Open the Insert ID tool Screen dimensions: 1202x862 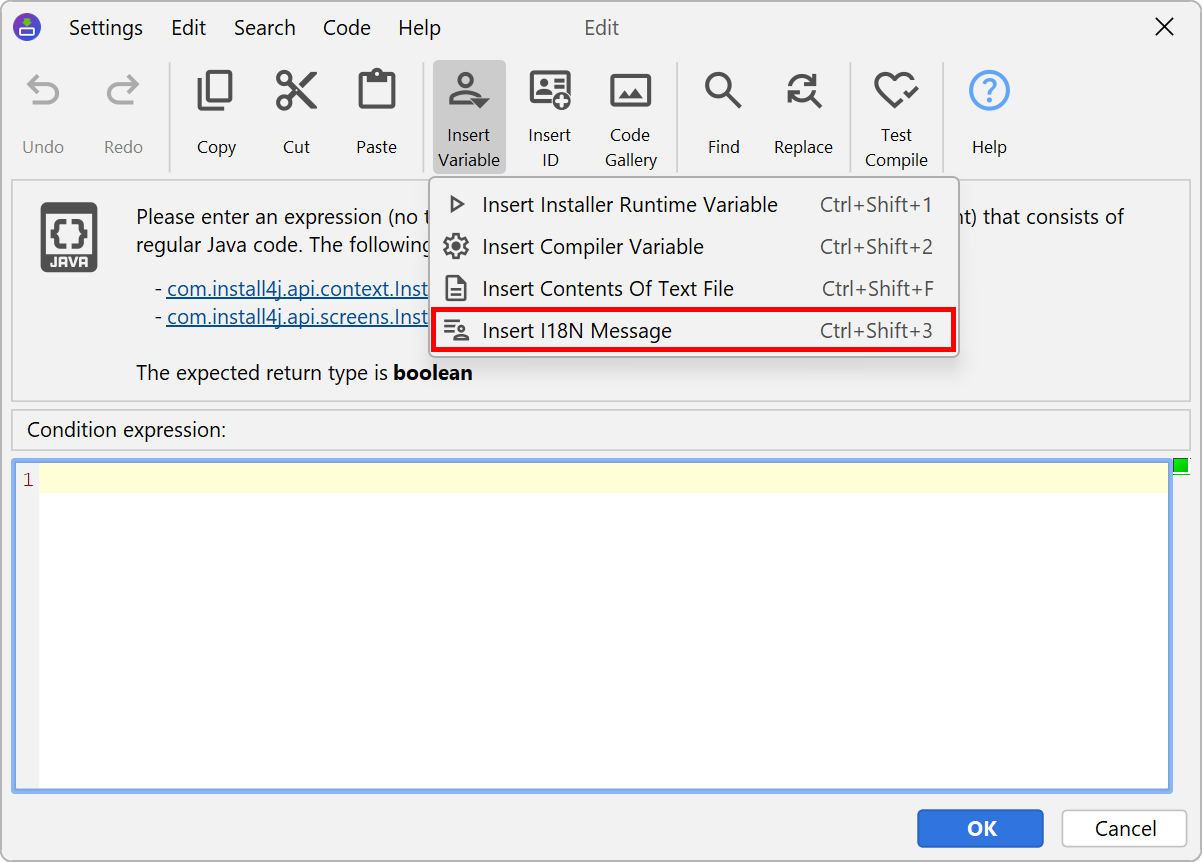(x=549, y=116)
